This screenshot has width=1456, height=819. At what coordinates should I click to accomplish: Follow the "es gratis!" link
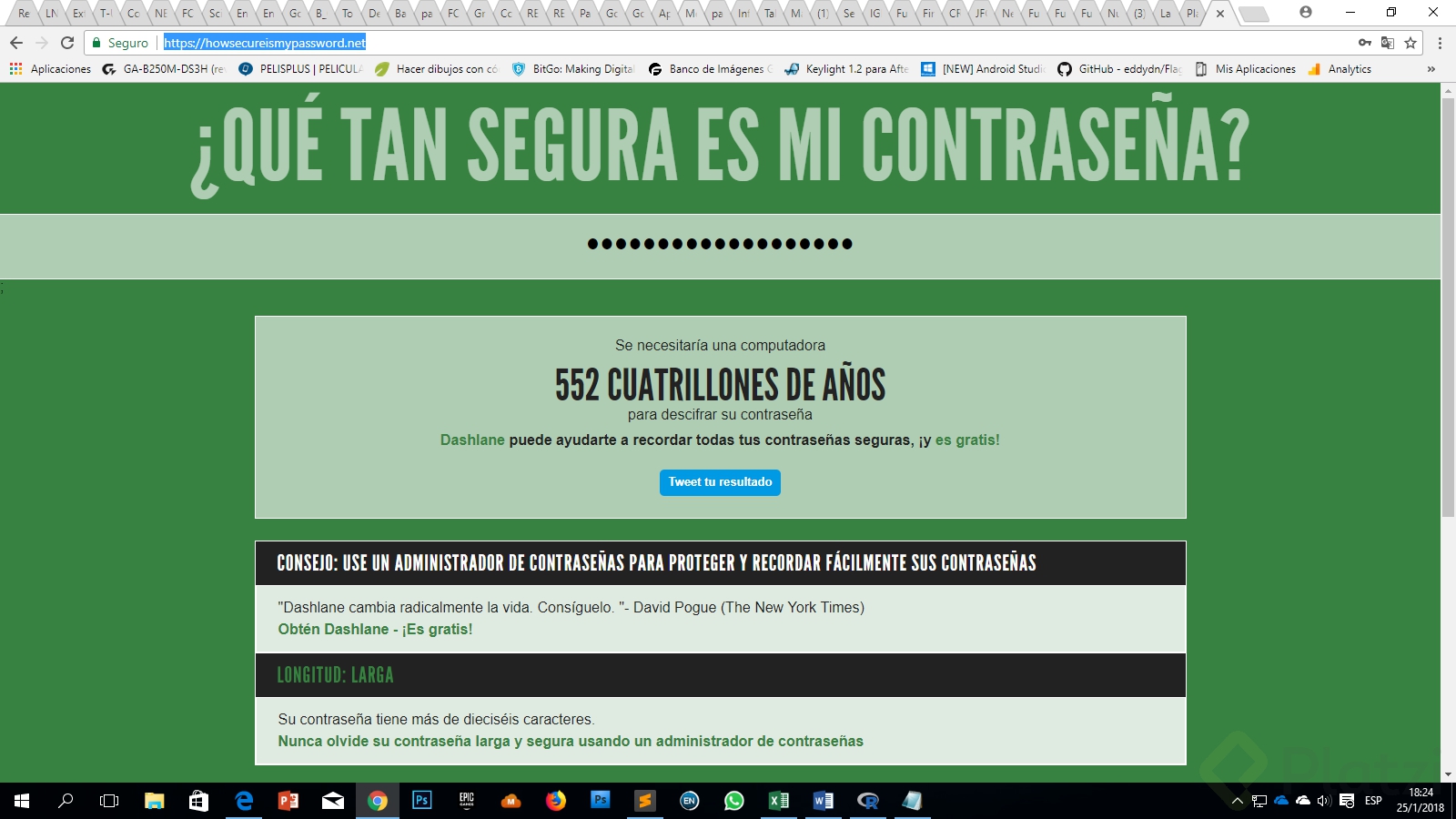[x=967, y=440]
